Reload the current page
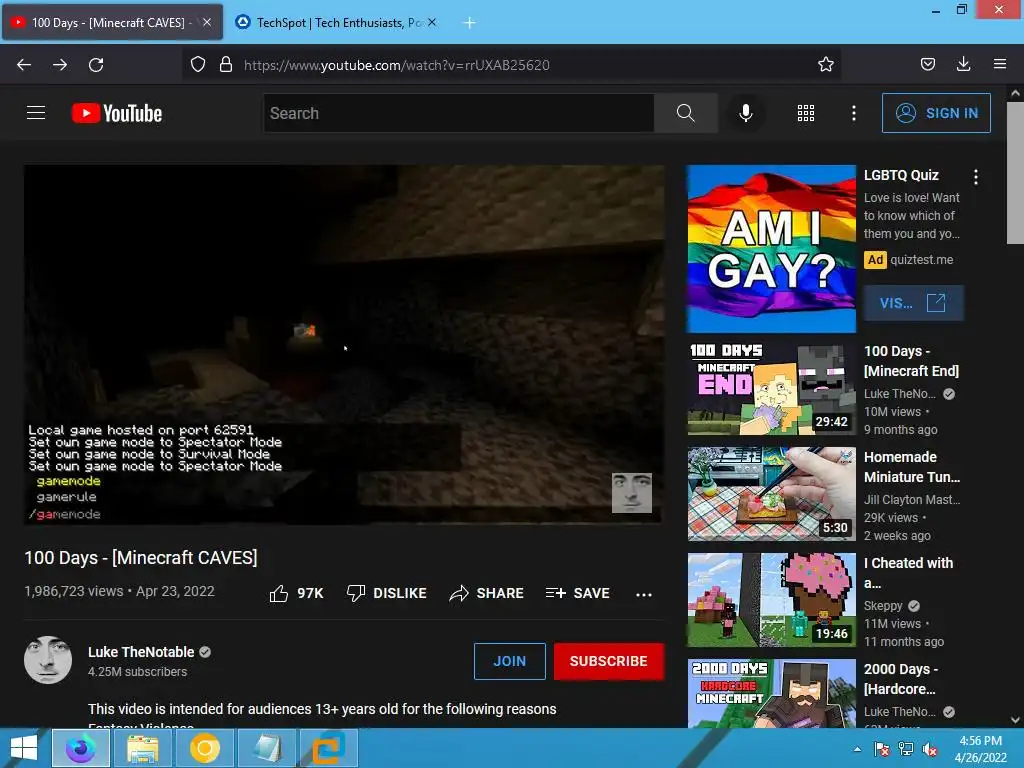Image resolution: width=1024 pixels, height=768 pixels. click(x=96, y=65)
